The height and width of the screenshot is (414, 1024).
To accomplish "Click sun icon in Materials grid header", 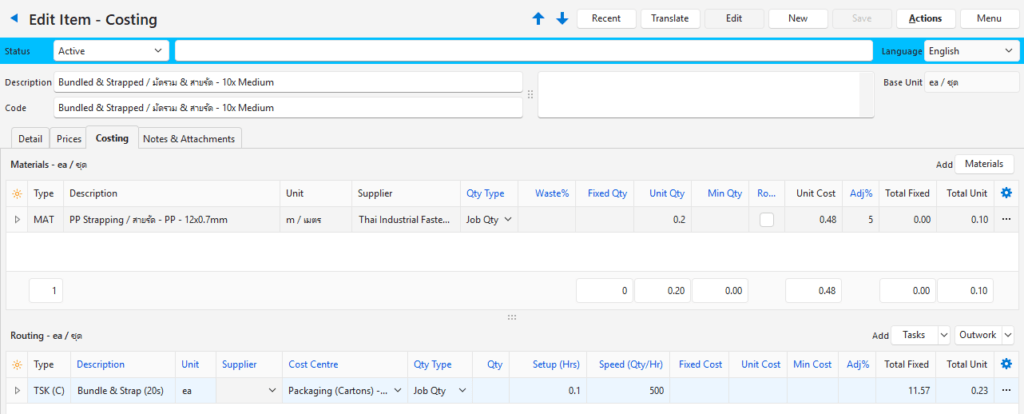I will pyautogui.click(x=17, y=193).
